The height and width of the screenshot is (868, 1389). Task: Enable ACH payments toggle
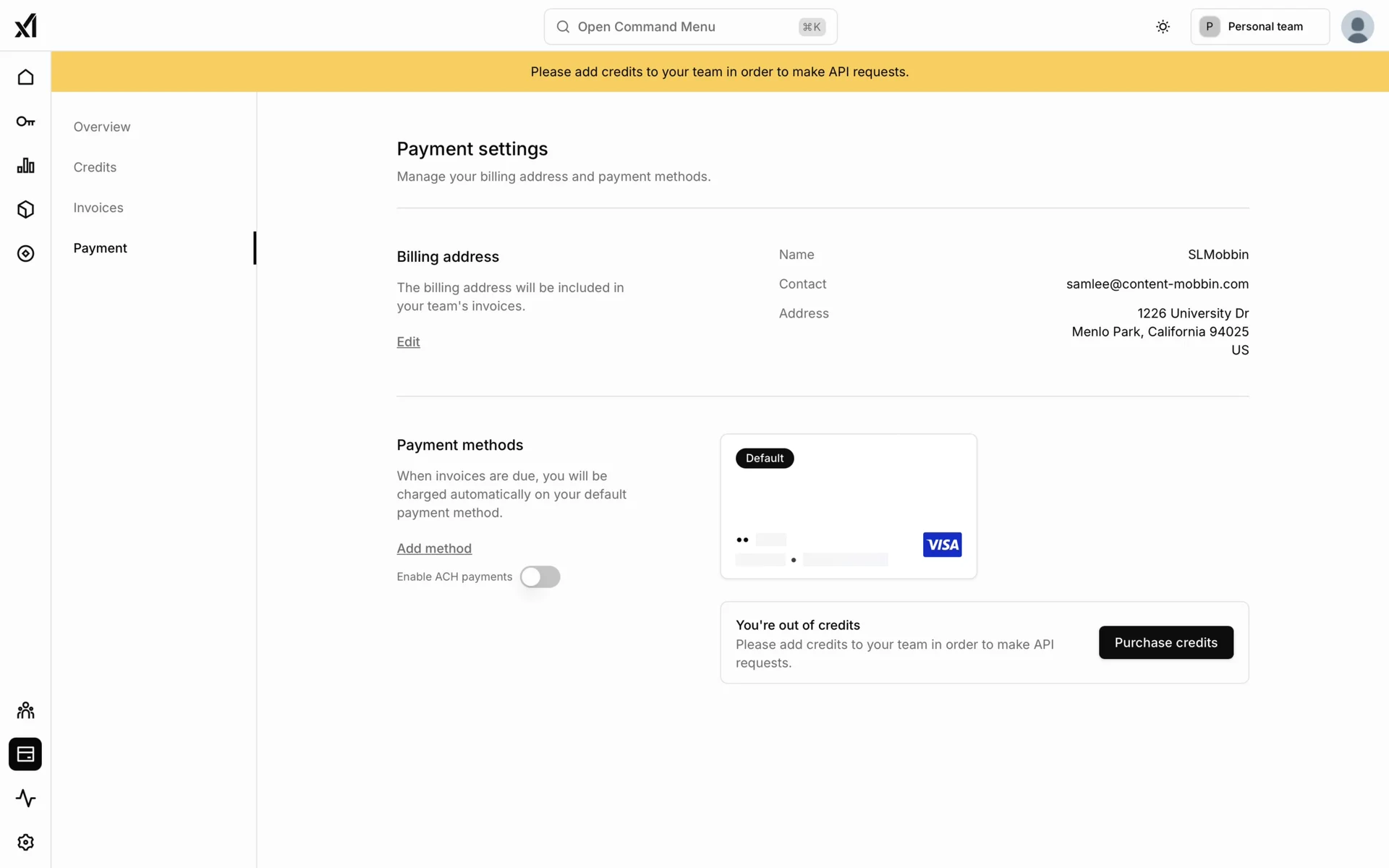pos(540,576)
